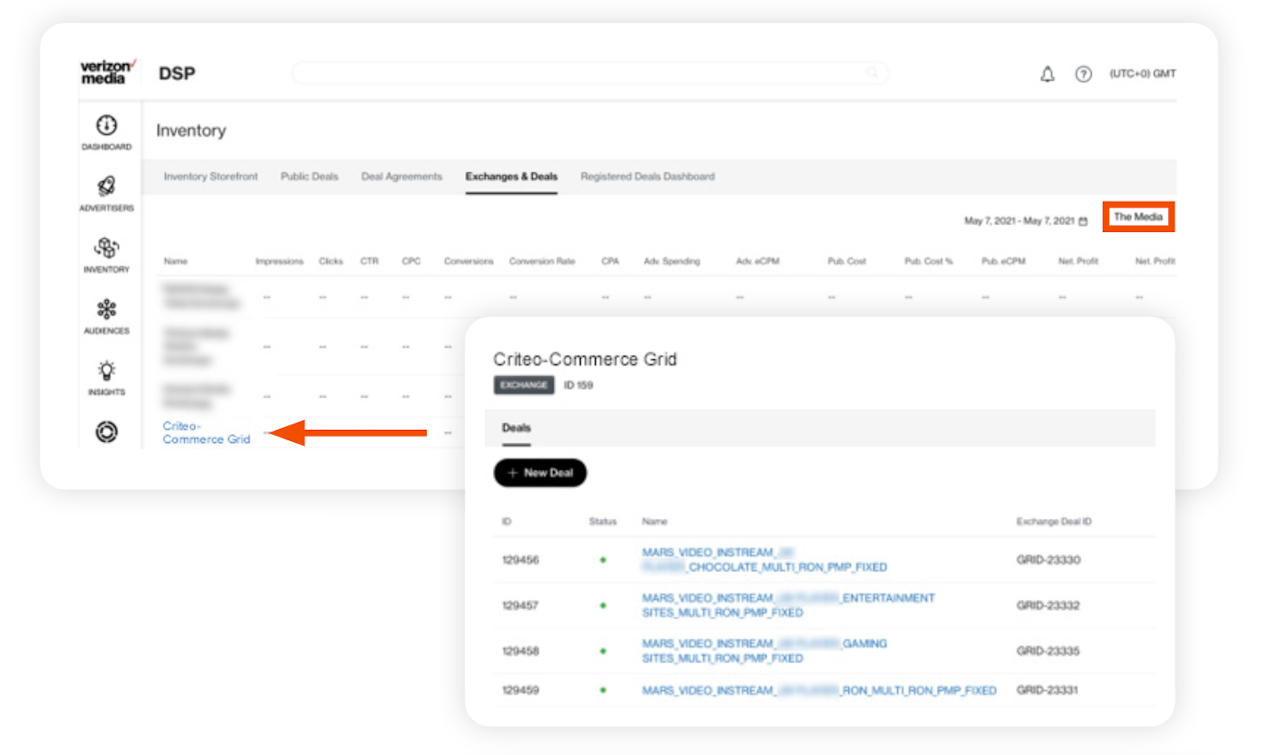Open the GAMING SITES deal link
This screenshot has width=1280, height=755.
[x=764, y=651]
